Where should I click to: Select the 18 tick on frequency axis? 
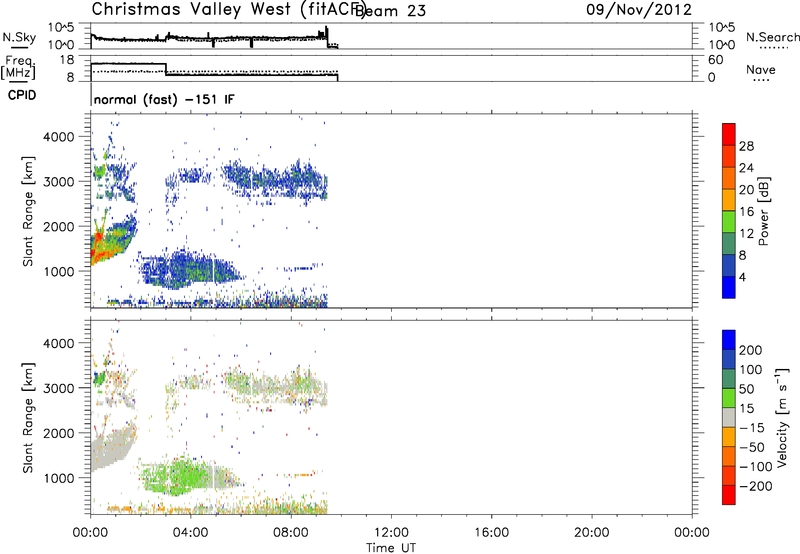click(67, 60)
